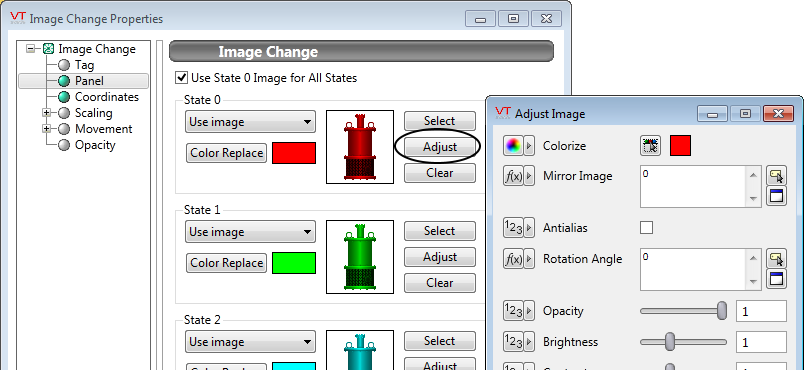Image resolution: width=805 pixels, height=370 pixels.
Task: Click State 1 Color Replace button
Action: pos(226,263)
